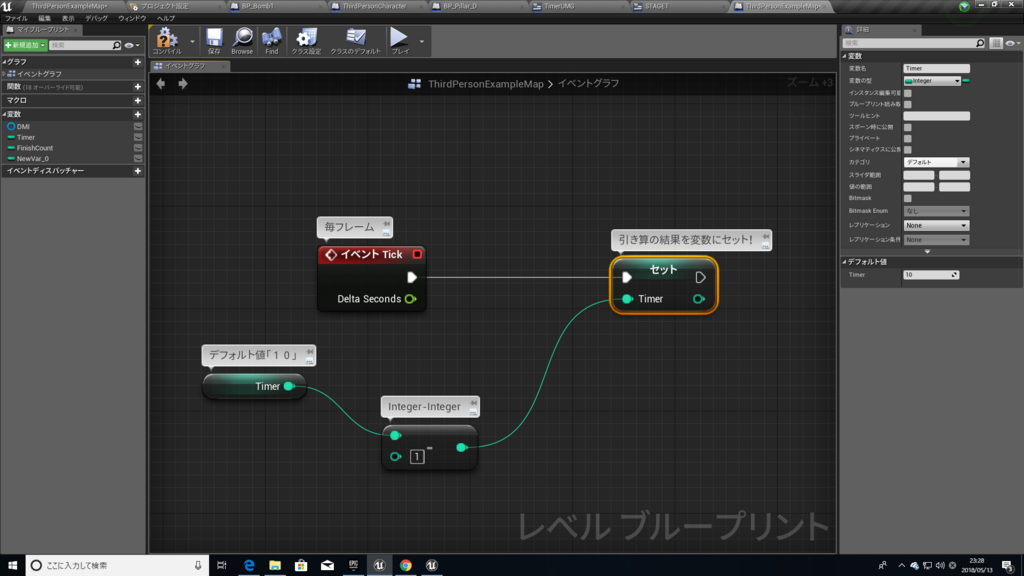1024x576 pixels.
Task: Start play with プレイ button
Action: [399, 40]
